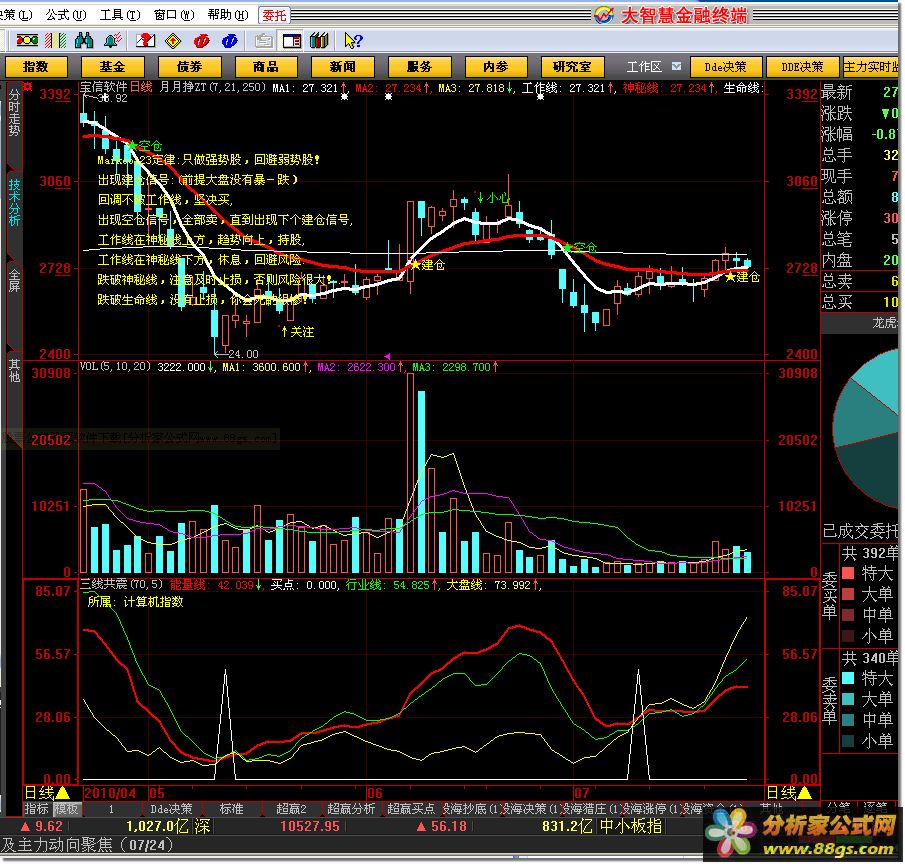The width and height of the screenshot is (905, 864).
Task: Click the blue info circle icon
Action: pyautogui.click(x=229, y=40)
